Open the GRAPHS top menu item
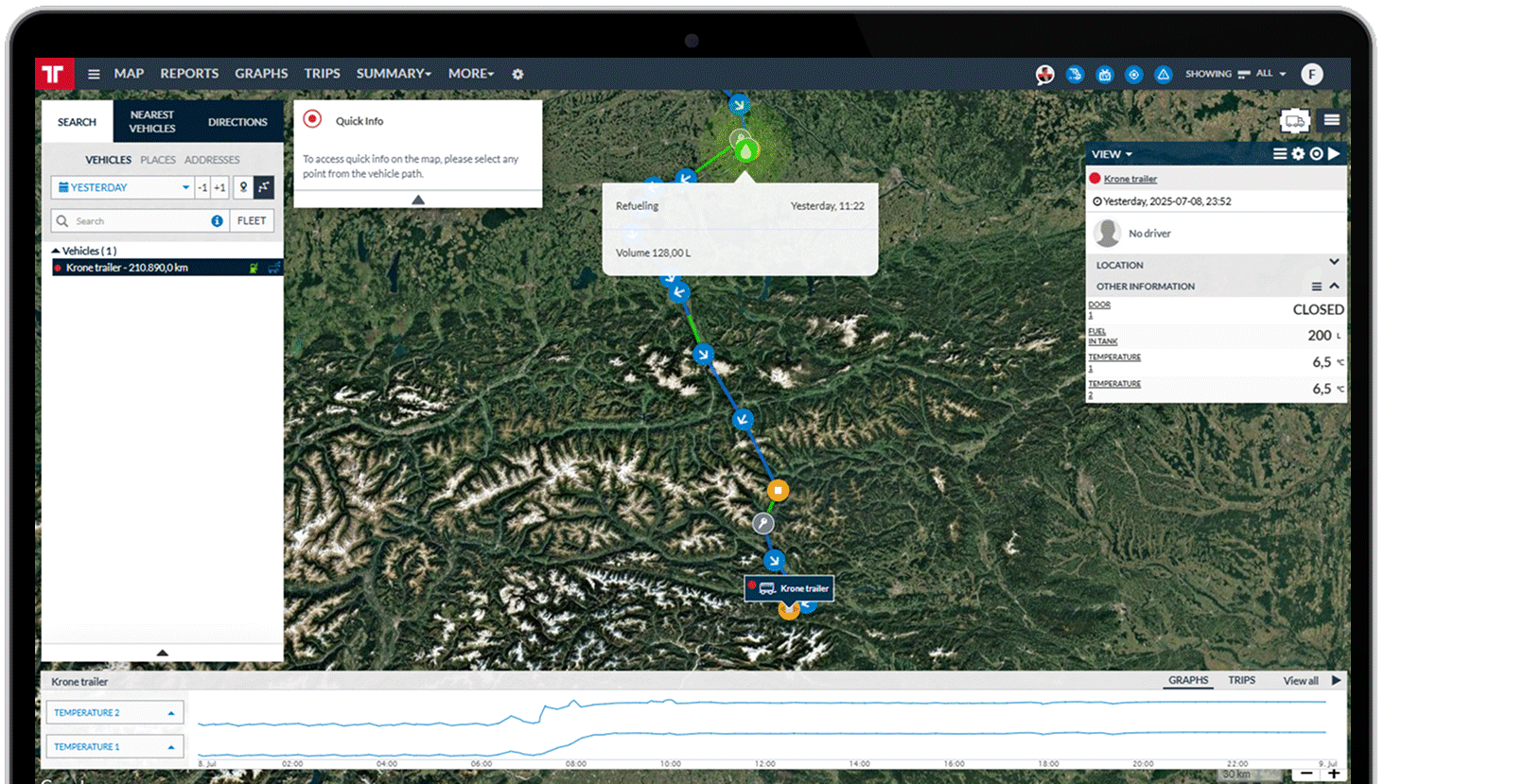Viewport: 1525px width, 784px height. (261, 73)
